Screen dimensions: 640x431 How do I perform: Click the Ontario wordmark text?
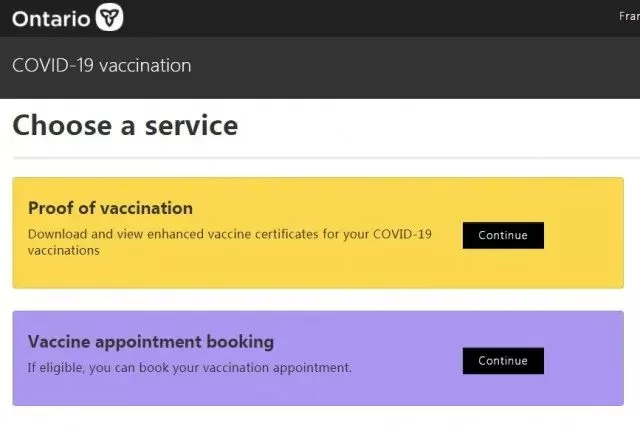click(51, 19)
